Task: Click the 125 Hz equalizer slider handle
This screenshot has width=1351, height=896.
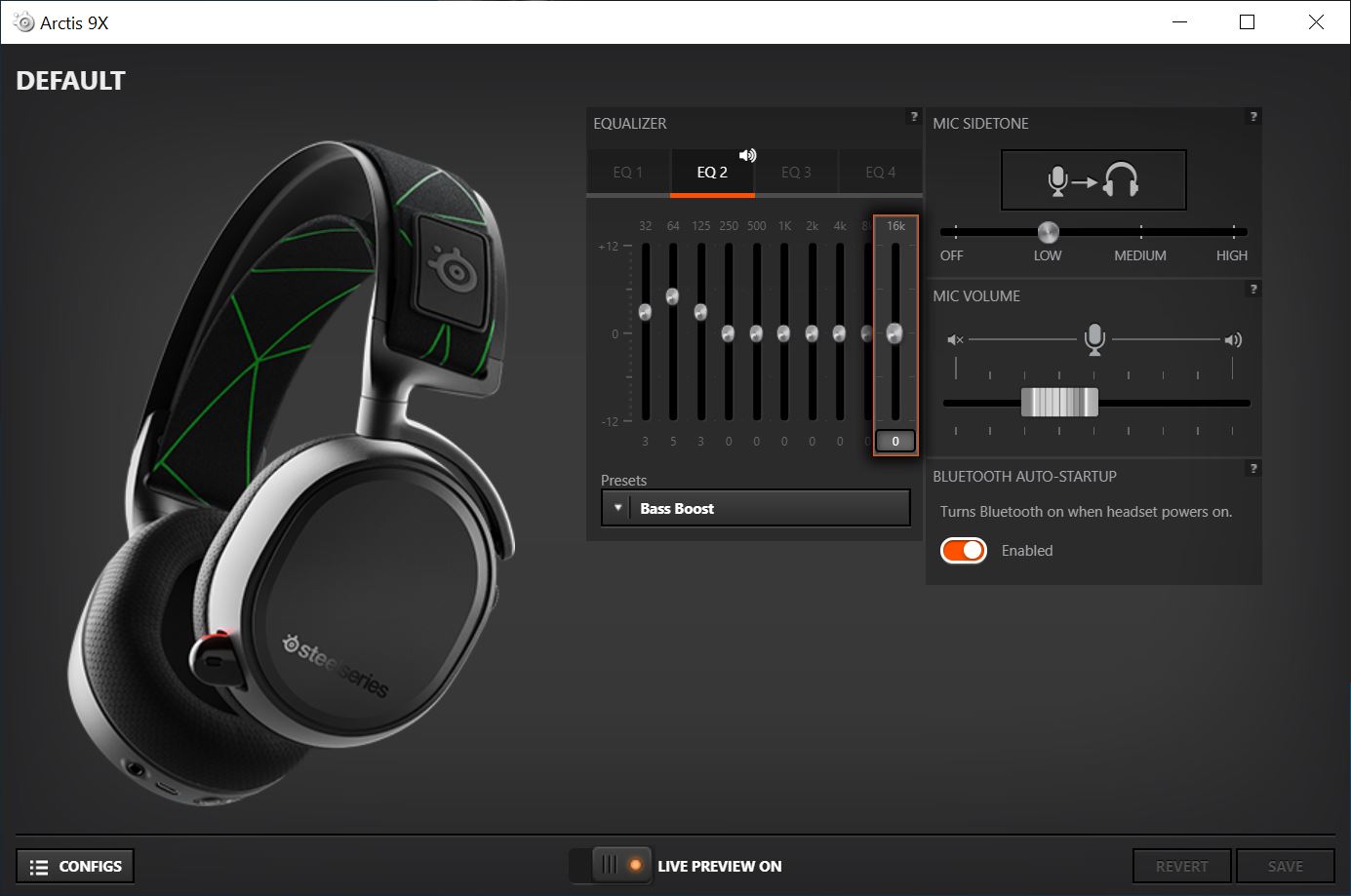Action: click(700, 312)
